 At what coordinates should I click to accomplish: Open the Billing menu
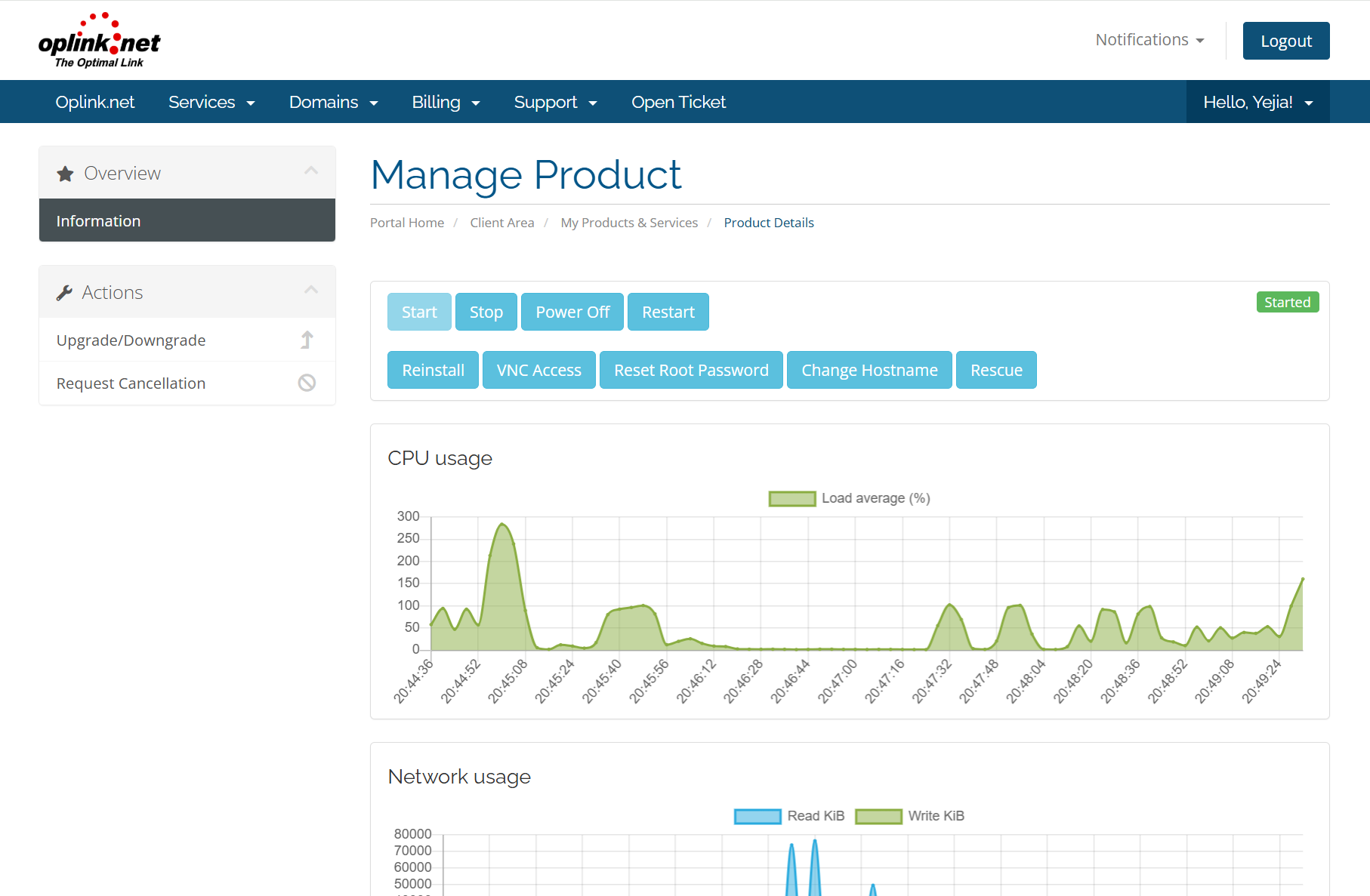tap(446, 102)
